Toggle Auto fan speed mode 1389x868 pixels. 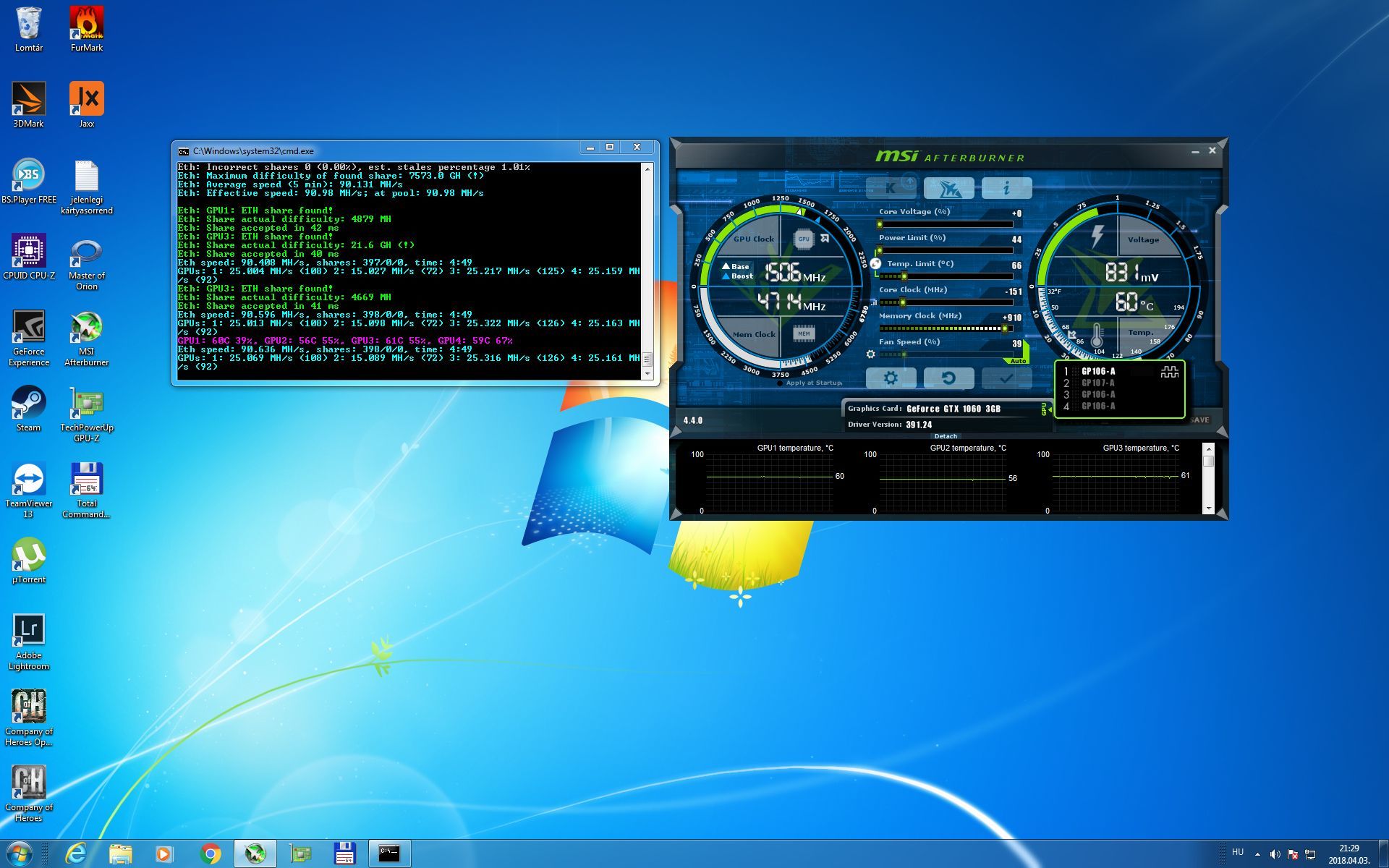tap(1018, 360)
